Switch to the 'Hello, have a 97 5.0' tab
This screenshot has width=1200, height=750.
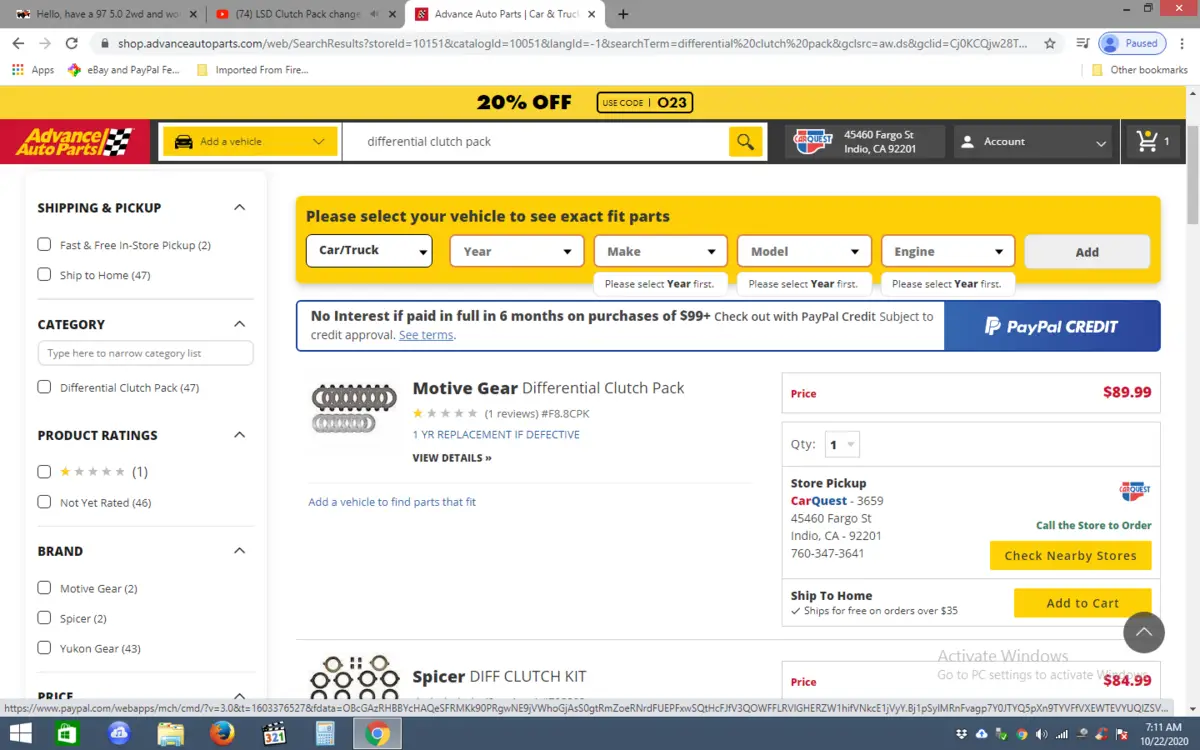[x=104, y=14]
